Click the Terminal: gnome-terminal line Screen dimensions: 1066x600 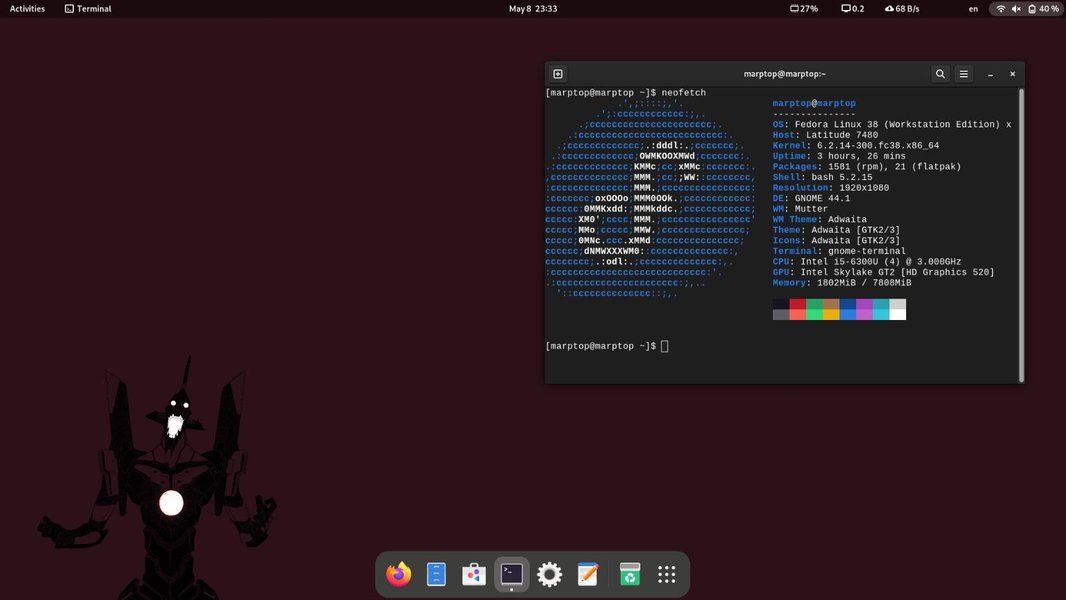click(839, 251)
